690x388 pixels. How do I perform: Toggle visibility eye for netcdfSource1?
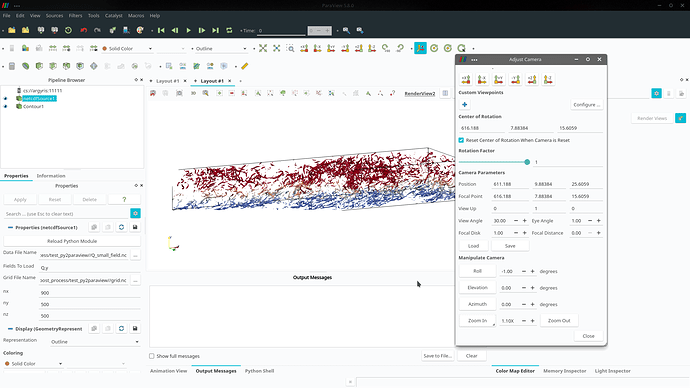click(6, 99)
